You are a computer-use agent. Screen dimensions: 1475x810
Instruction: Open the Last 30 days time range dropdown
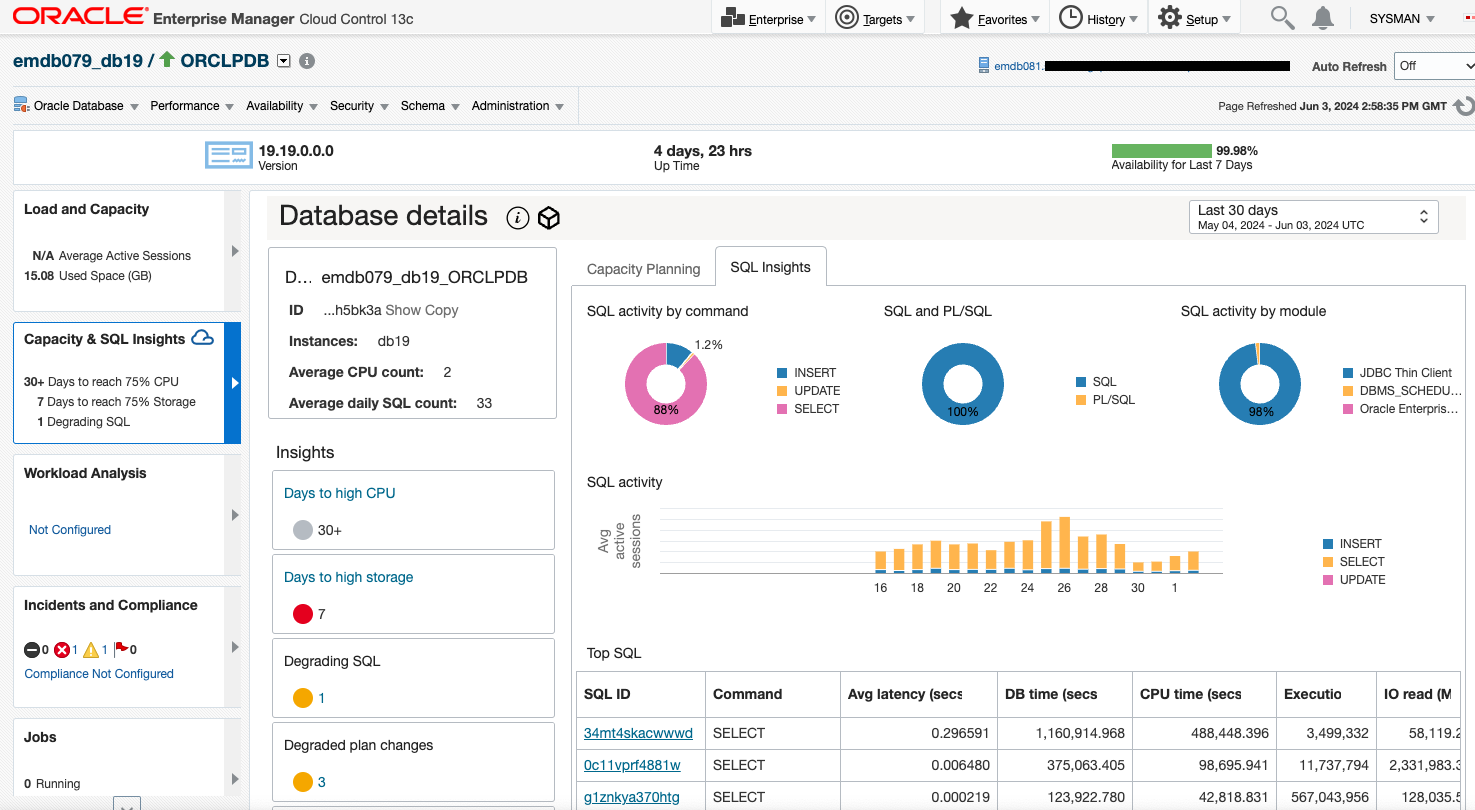1313,217
